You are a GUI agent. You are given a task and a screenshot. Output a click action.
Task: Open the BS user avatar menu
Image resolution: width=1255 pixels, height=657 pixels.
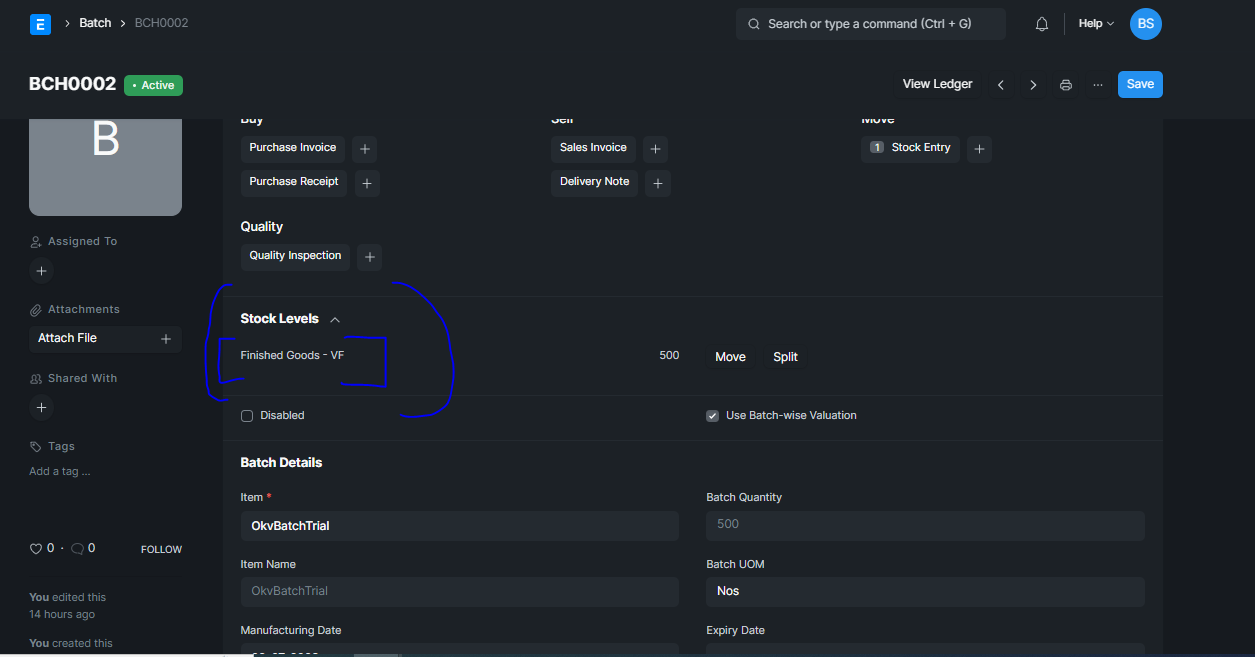[x=1146, y=24]
